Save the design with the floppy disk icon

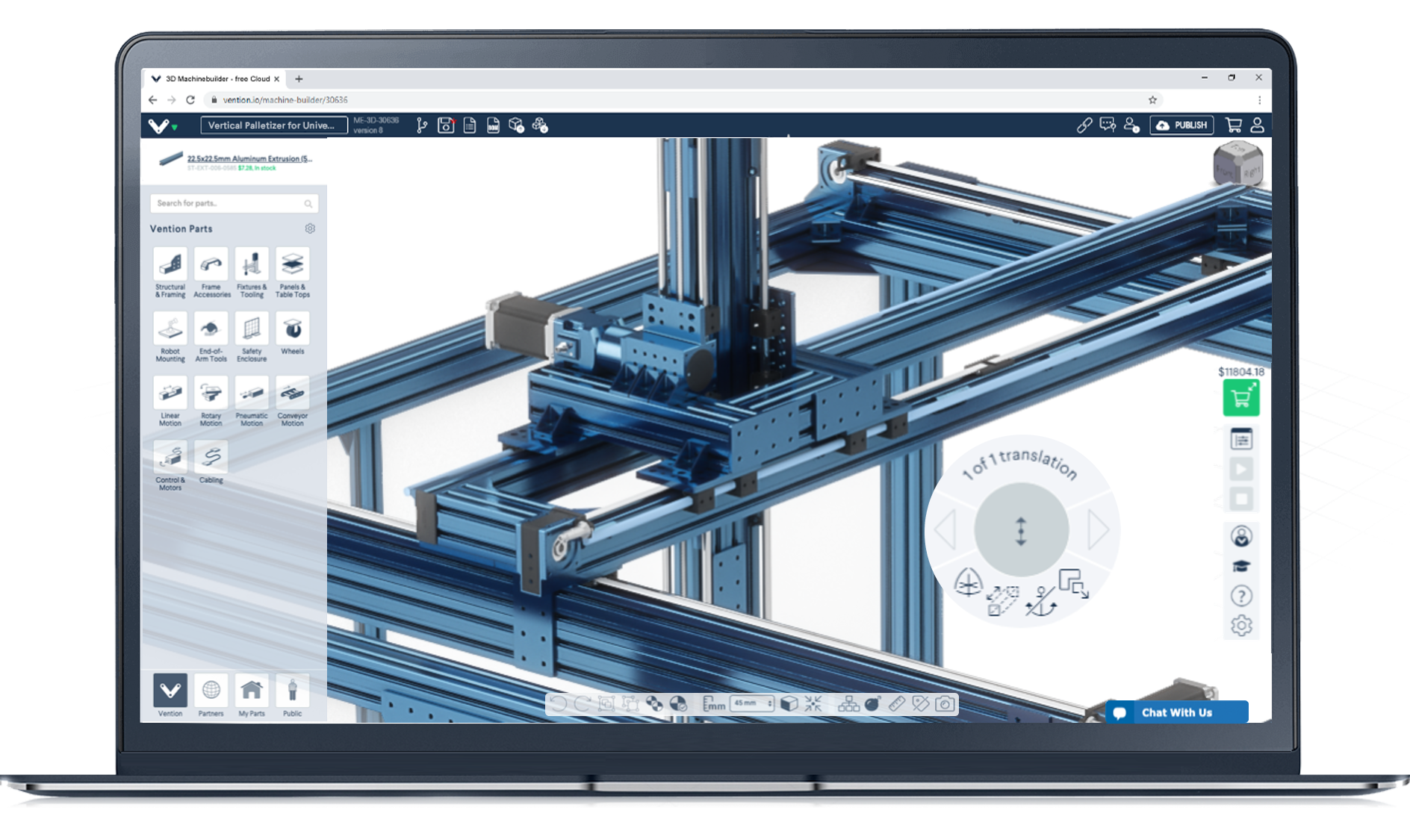click(445, 125)
